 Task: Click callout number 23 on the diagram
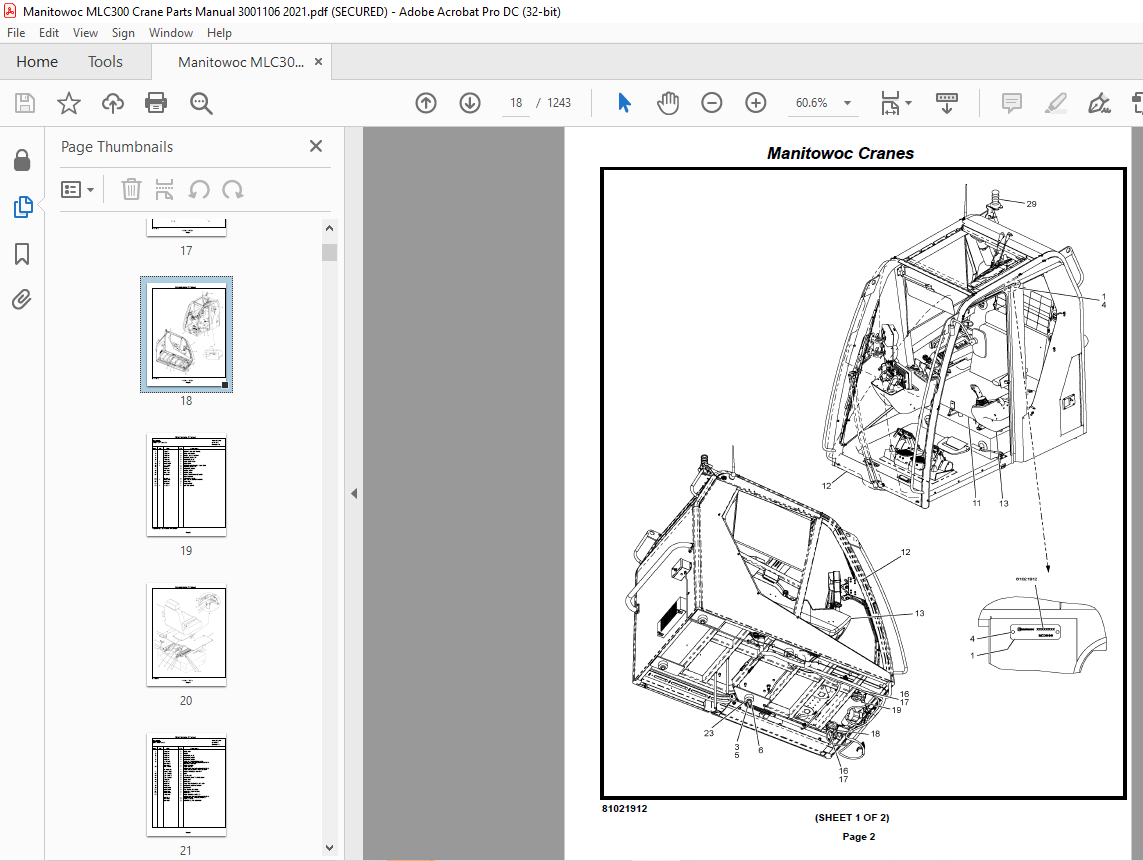pos(709,733)
